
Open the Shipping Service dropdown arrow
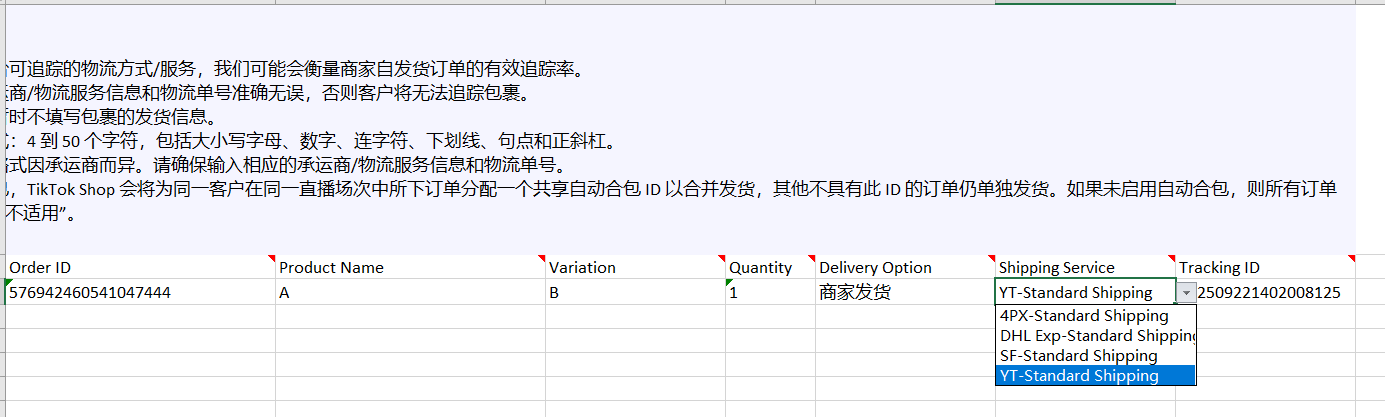point(1186,293)
